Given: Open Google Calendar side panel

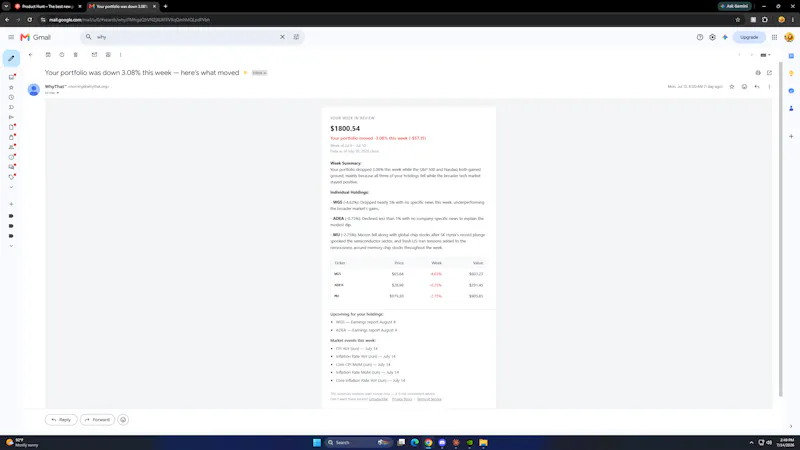Looking at the screenshot, I should click(x=791, y=56).
